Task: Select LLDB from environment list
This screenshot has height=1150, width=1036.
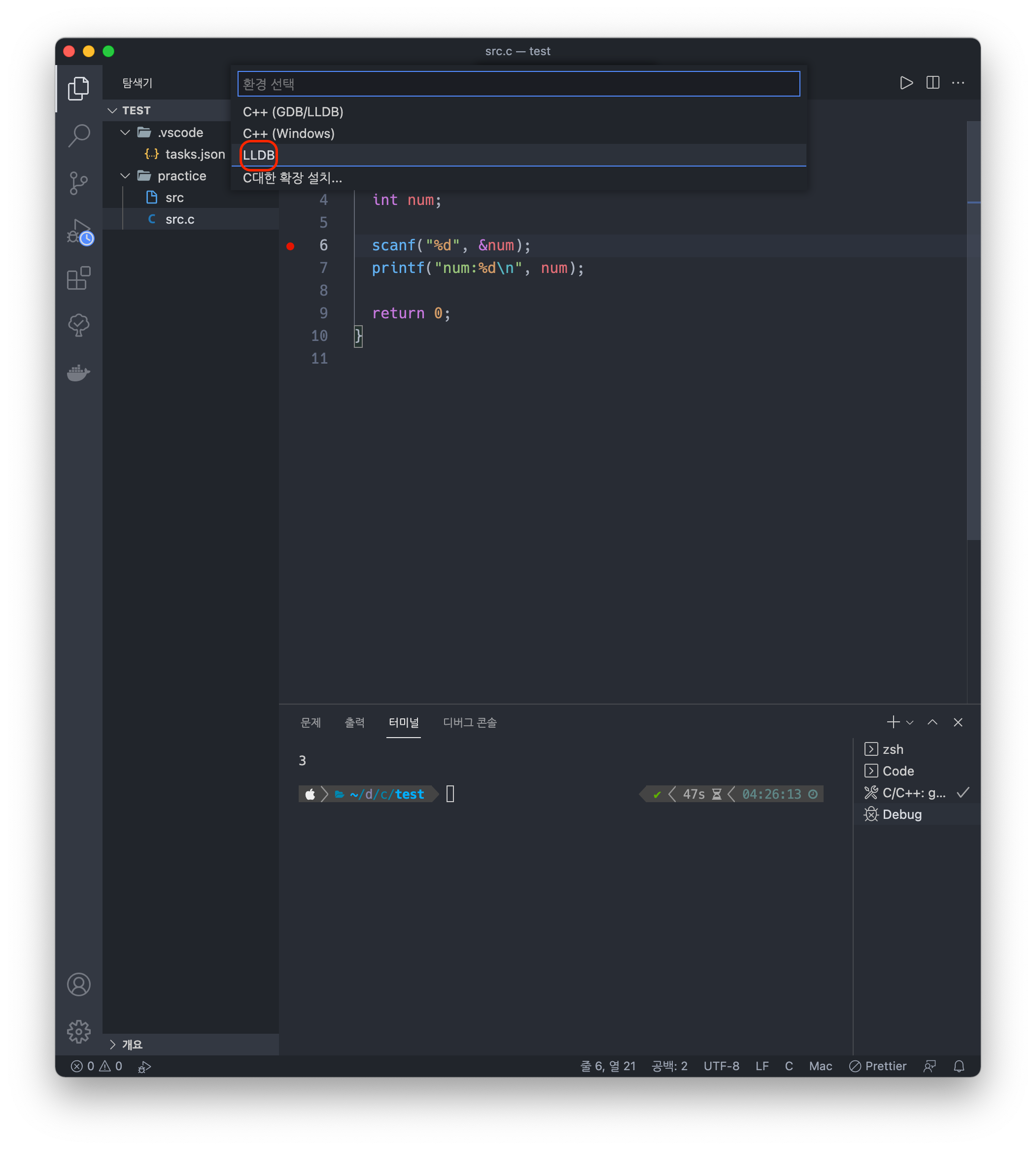Action: point(259,155)
